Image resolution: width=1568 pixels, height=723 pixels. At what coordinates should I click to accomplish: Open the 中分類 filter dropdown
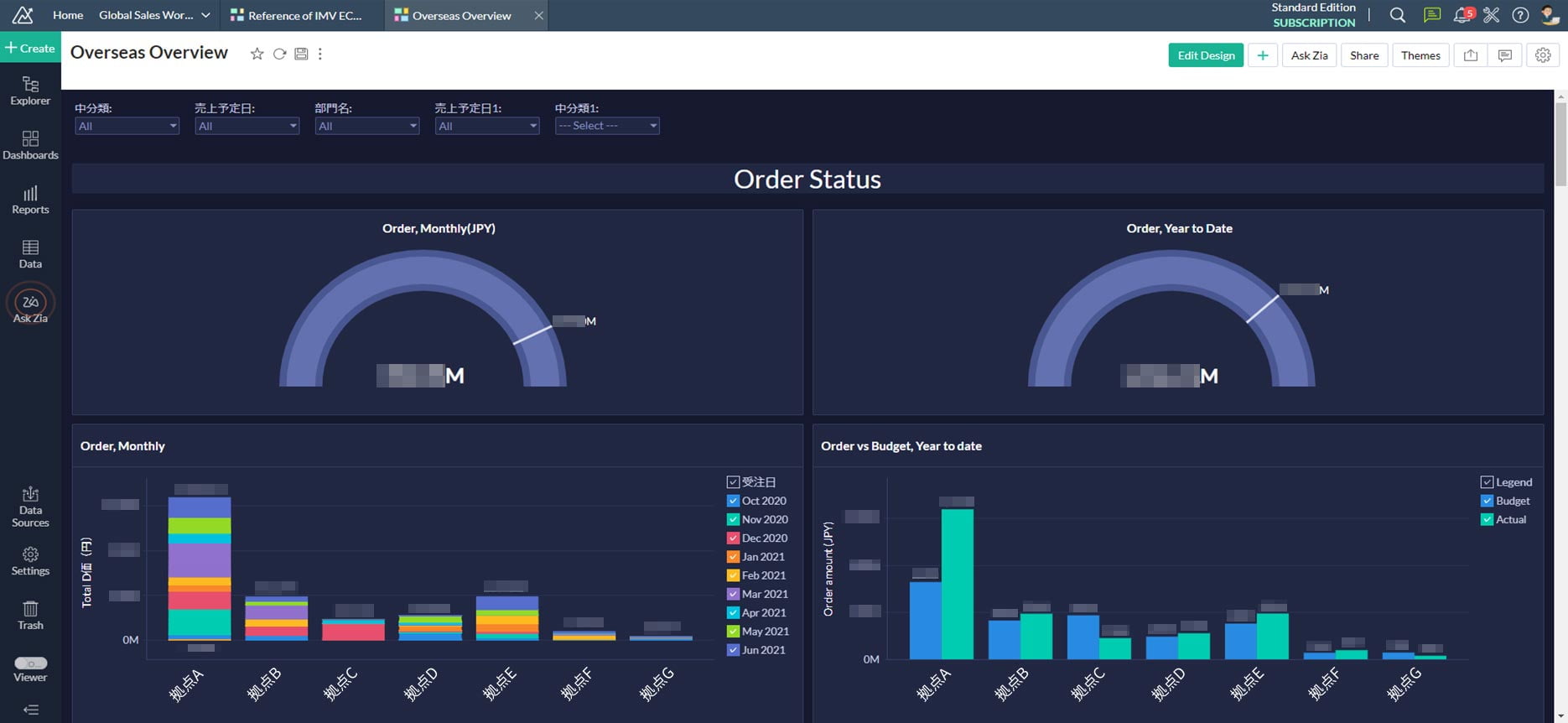click(x=127, y=126)
